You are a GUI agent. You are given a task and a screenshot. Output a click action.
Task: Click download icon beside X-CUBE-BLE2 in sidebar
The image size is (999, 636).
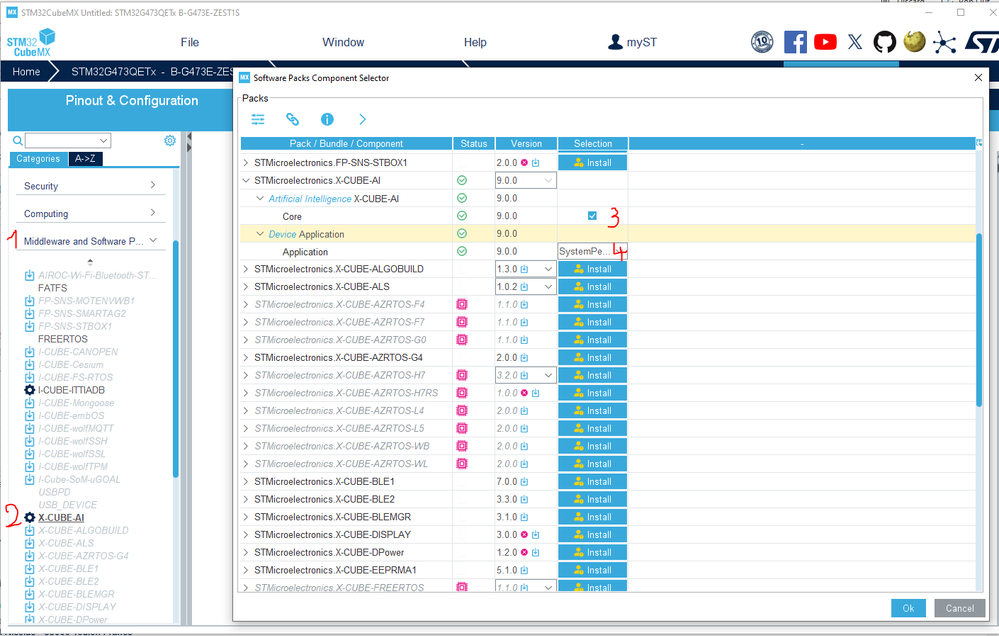(x=29, y=581)
